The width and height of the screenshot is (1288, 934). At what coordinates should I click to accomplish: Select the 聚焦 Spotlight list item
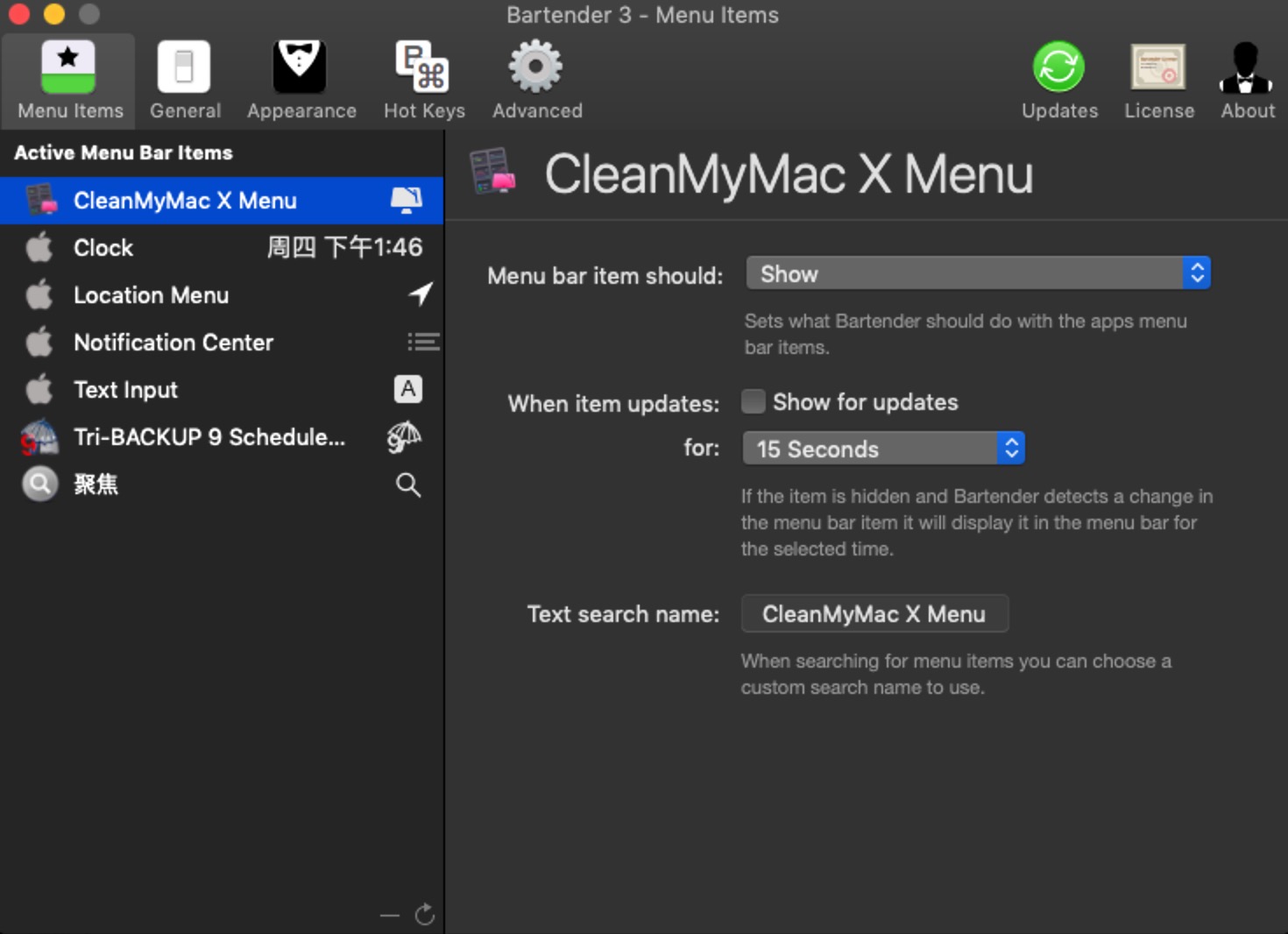[222, 485]
